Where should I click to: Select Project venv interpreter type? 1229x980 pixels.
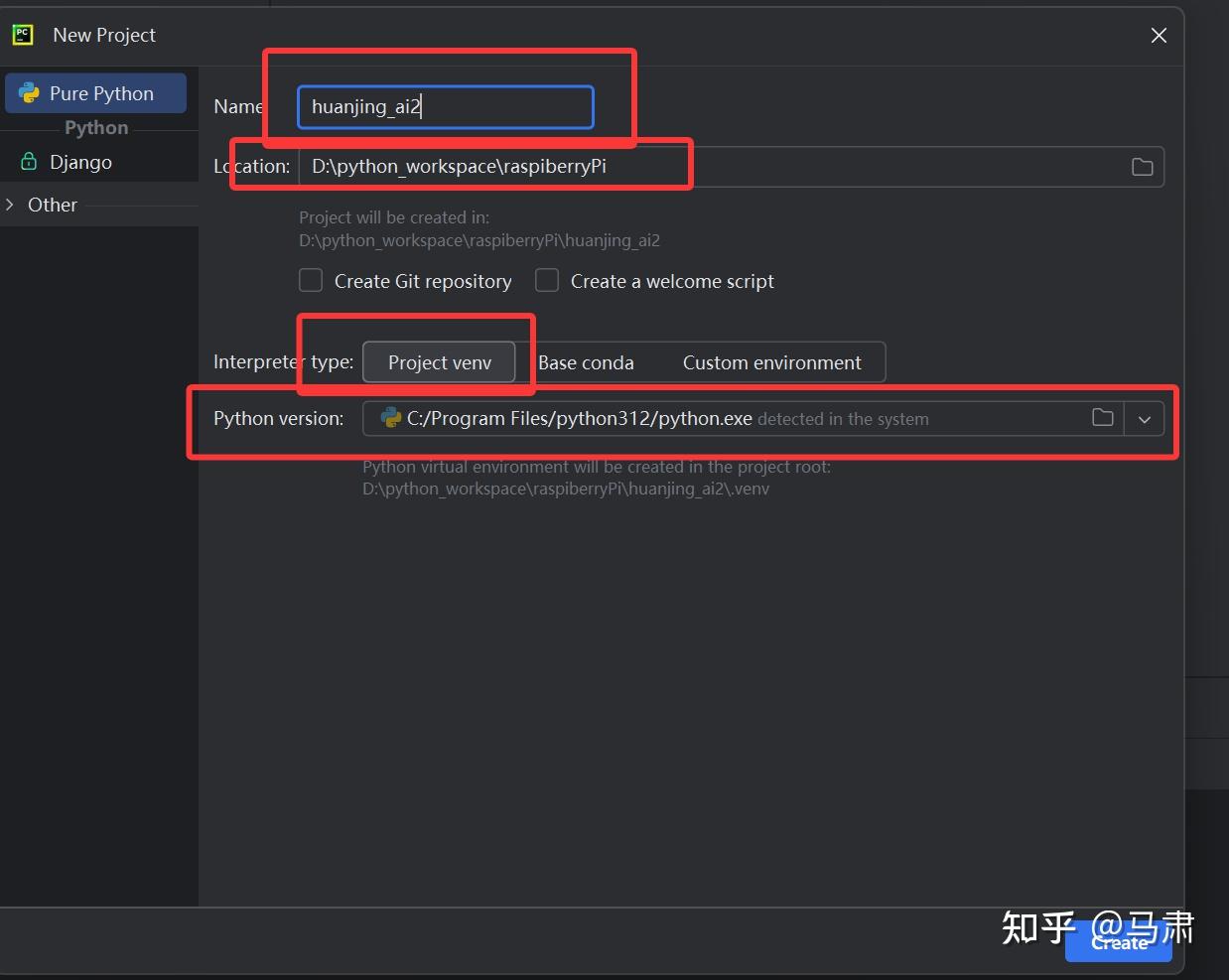pyautogui.click(x=439, y=361)
